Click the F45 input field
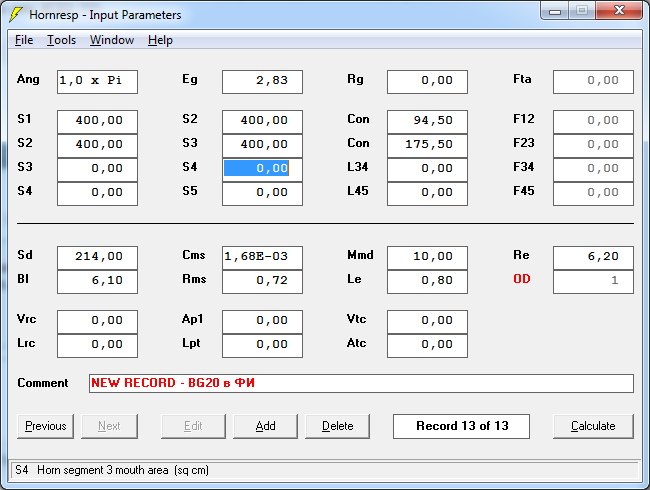This screenshot has height=490, width=650. pyautogui.click(x=593, y=194)
